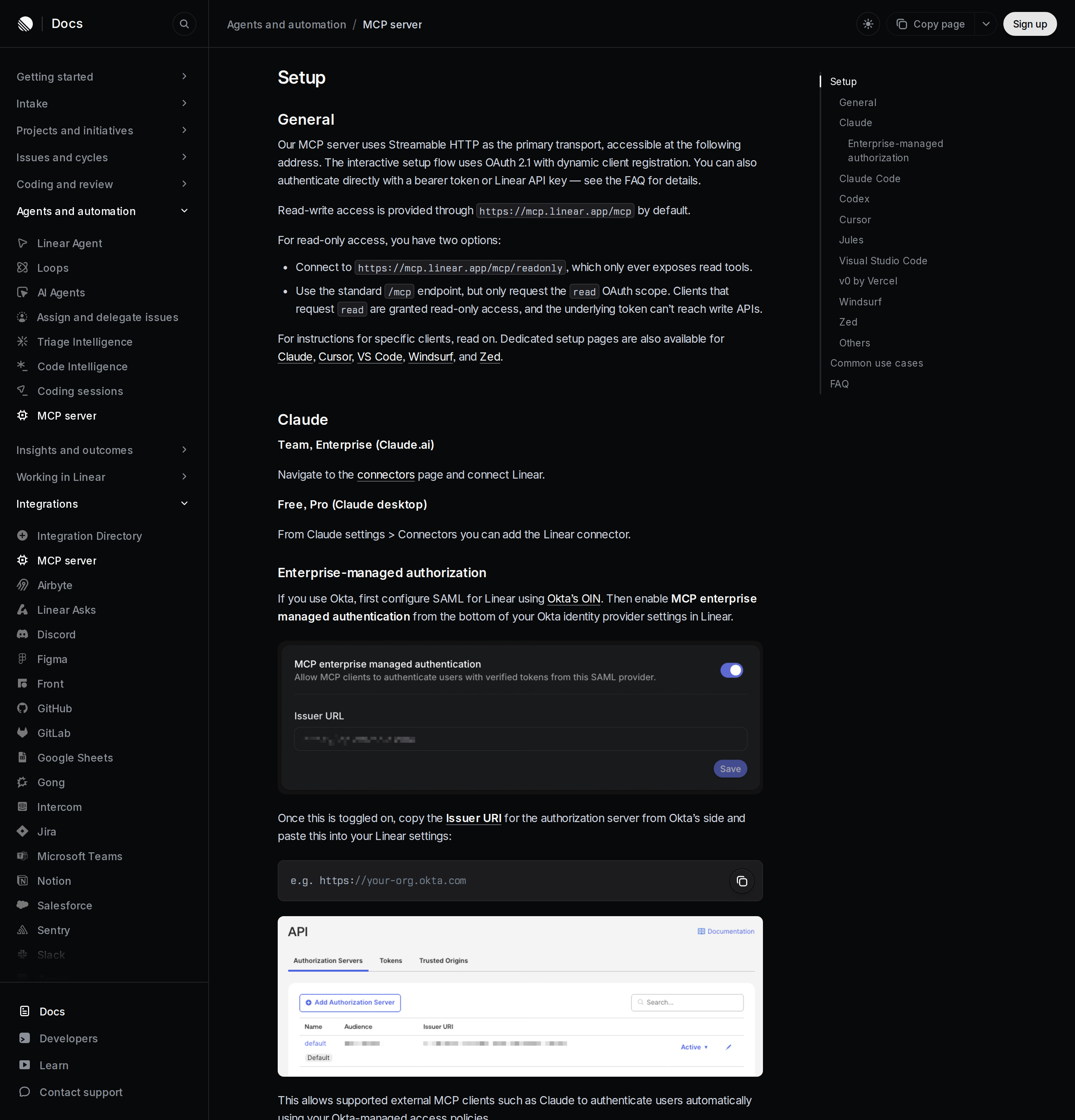This screenshot has height=1120, width=1075.
Task: Click the GitLab icon
Action: coord(22,732)
